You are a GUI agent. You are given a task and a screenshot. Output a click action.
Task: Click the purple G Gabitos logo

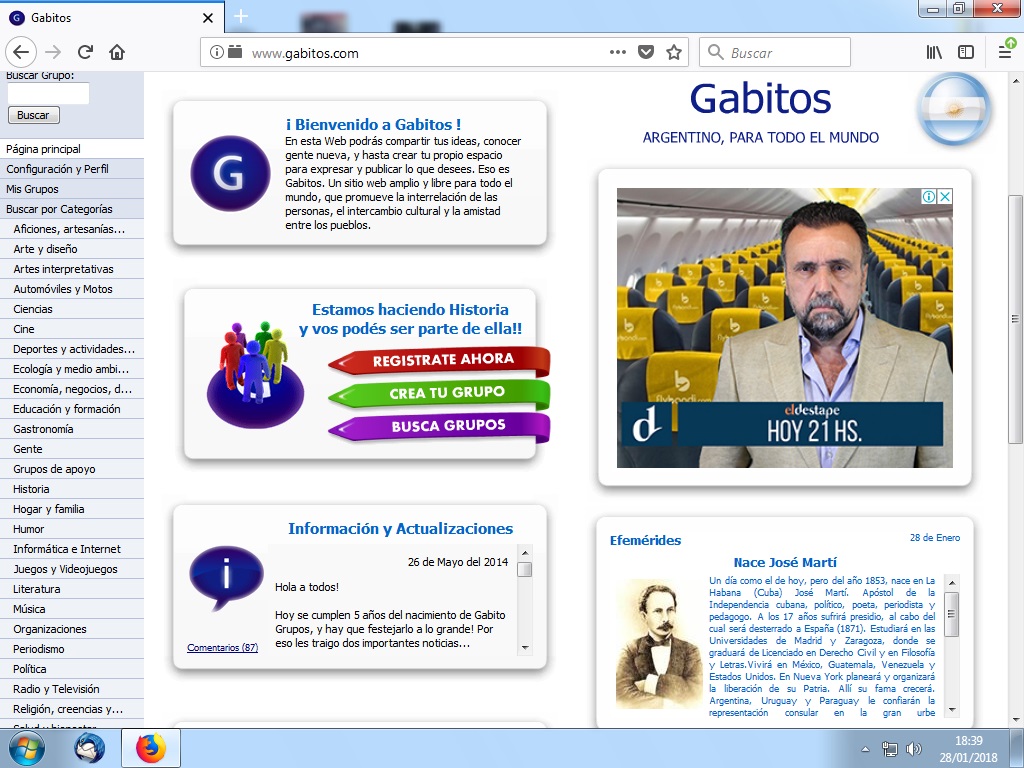pyautogui.click(x=230, y=173)
